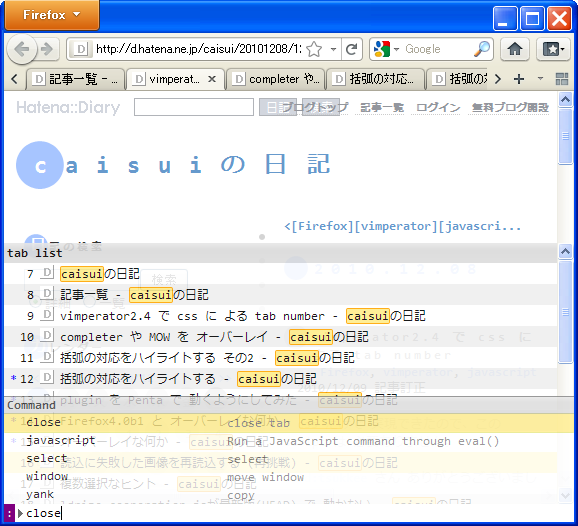Screen dimensions: 578x526
Task: Click the magnifier search icon
Action: click(482, 49)
